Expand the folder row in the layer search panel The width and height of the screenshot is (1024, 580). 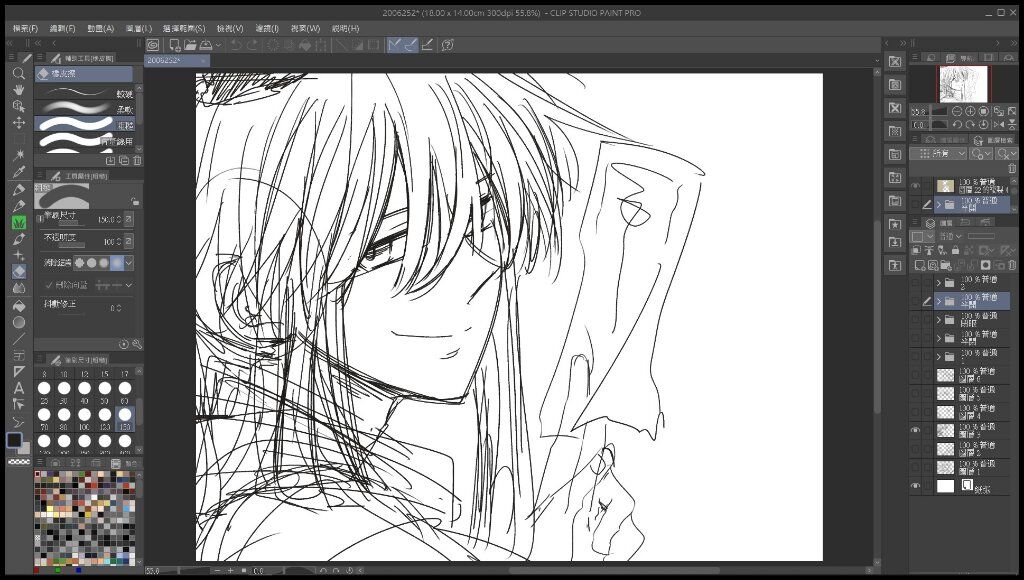coord(938,204)
